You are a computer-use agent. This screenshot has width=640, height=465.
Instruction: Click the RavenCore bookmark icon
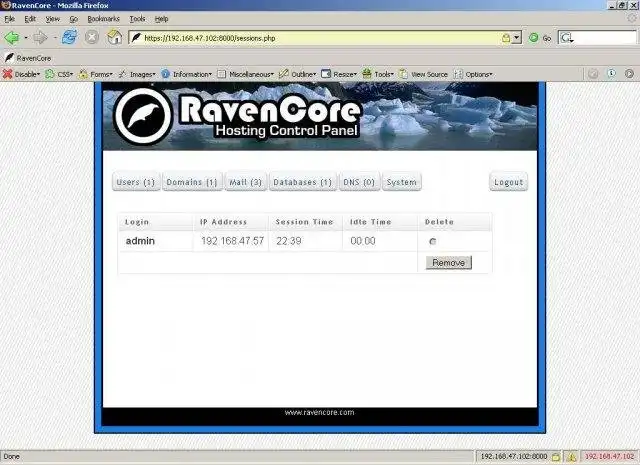[x=9, y=58]
